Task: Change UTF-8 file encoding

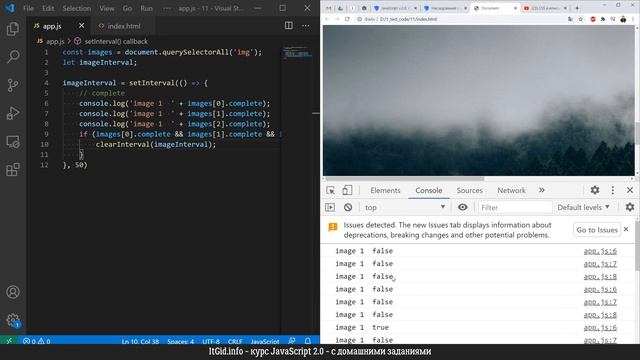Action: pos(211,341)
